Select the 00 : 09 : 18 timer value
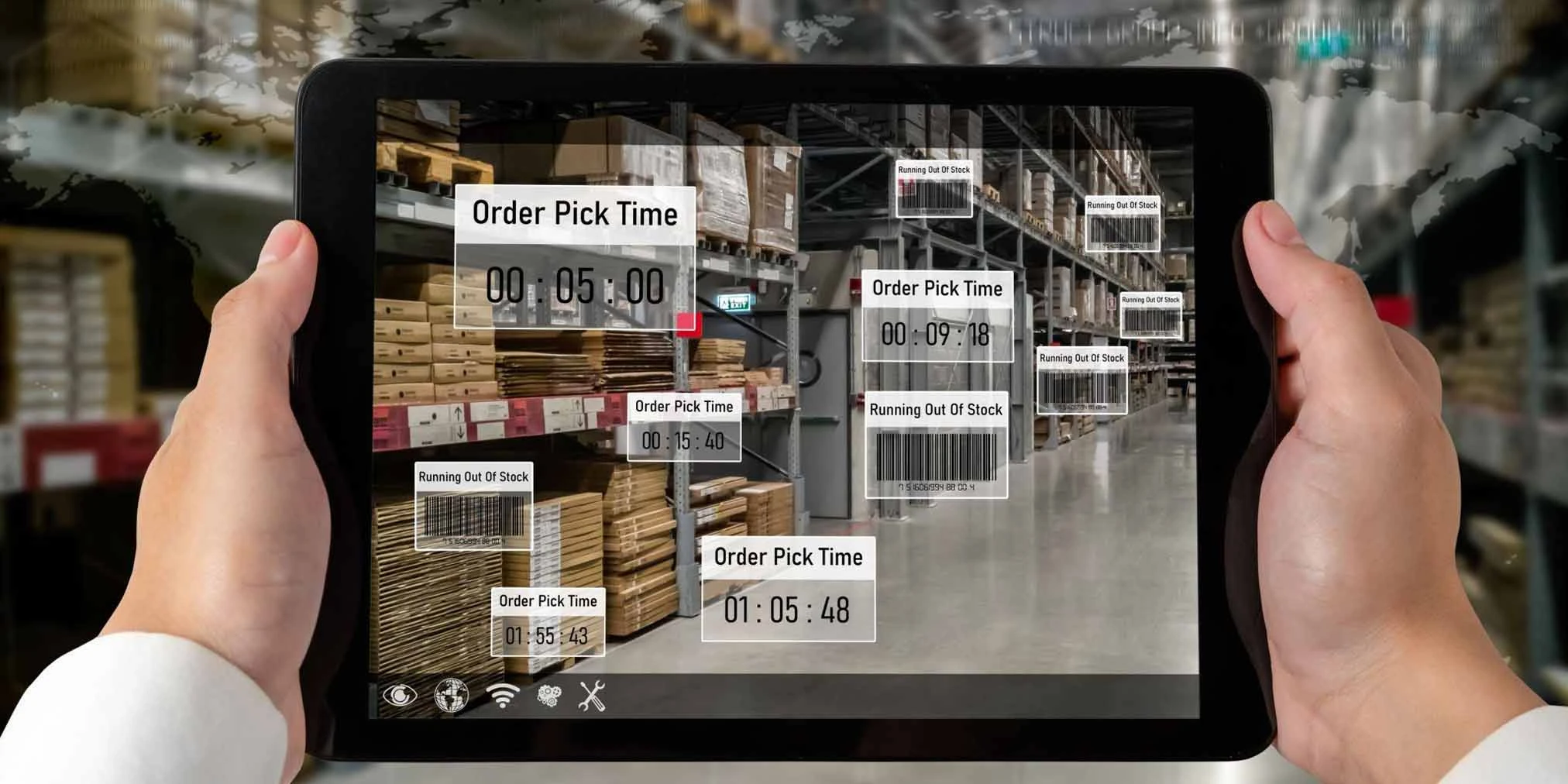This screenshot has width=1568, height=784. click(936, 335)
